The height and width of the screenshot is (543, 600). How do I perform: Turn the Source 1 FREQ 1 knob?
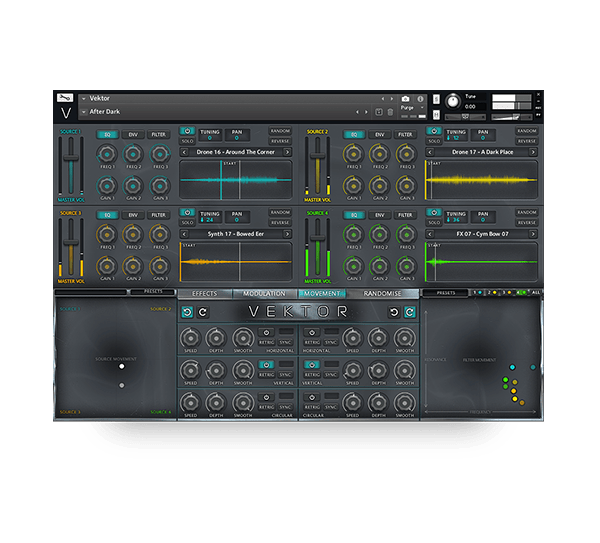[106, 153]
